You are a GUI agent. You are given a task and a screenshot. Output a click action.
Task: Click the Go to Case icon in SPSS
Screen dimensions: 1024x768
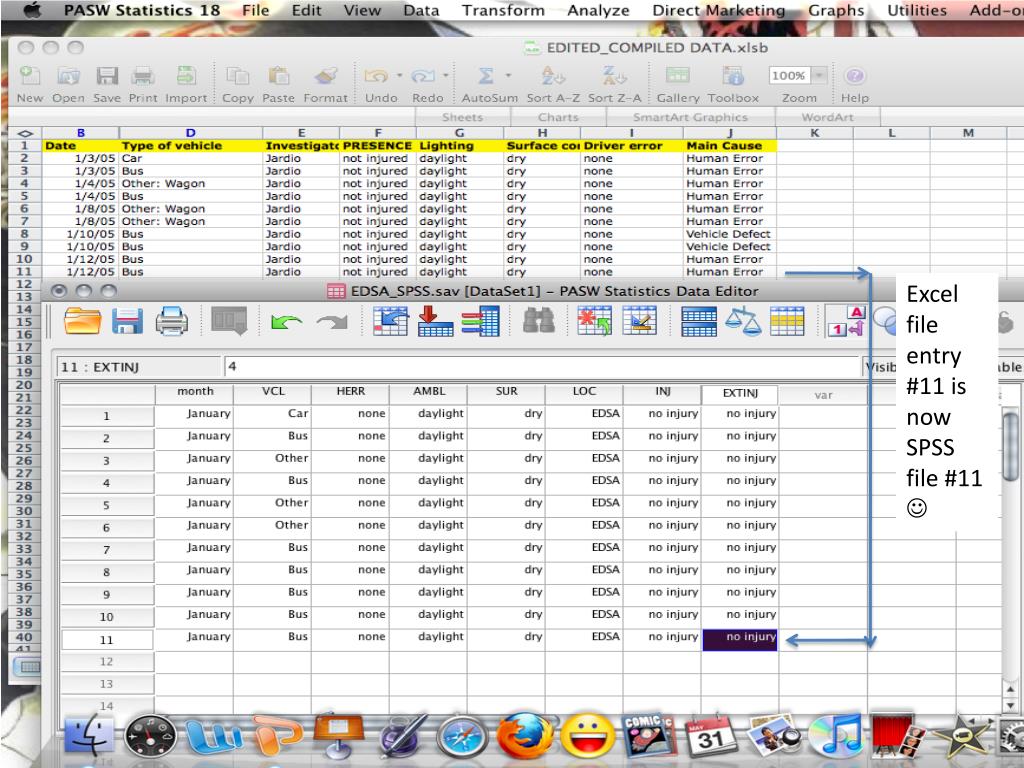[x=391, y=321]
